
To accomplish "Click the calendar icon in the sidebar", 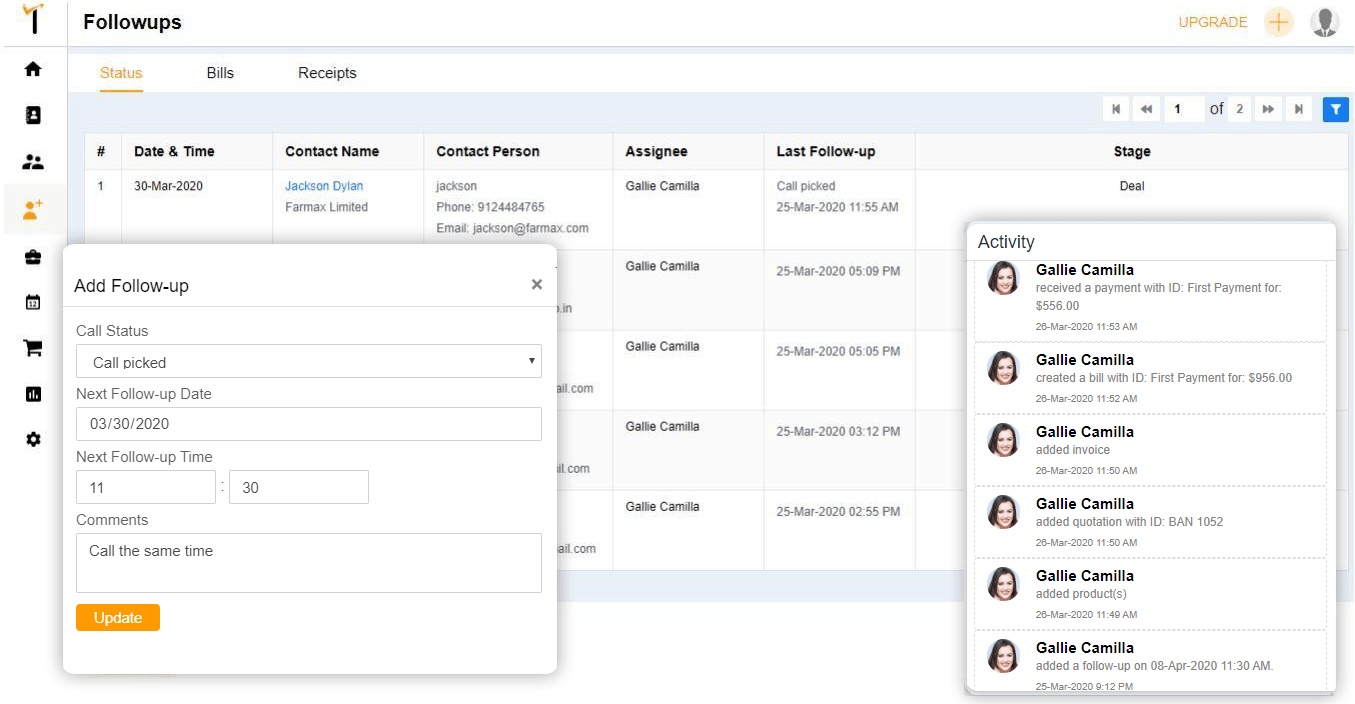I will [x=33, y=302].
